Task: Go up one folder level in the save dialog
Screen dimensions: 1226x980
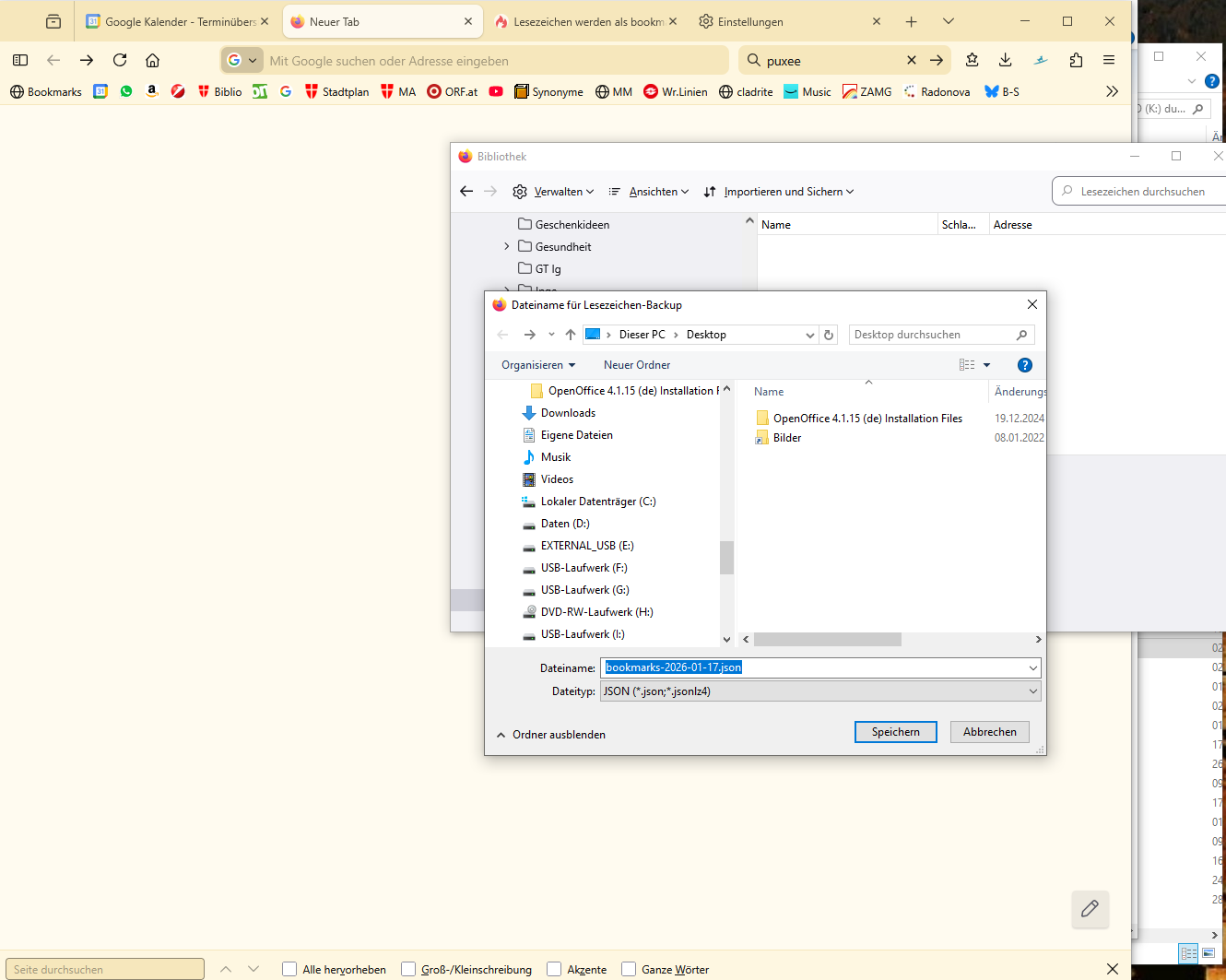Action: click(571, 335)
